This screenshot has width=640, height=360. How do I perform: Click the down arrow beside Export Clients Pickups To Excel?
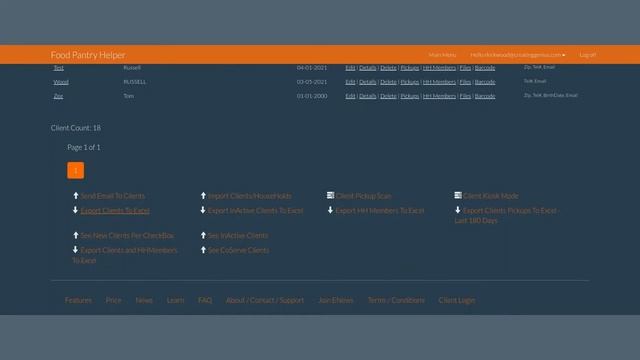[x=458, y=210]
